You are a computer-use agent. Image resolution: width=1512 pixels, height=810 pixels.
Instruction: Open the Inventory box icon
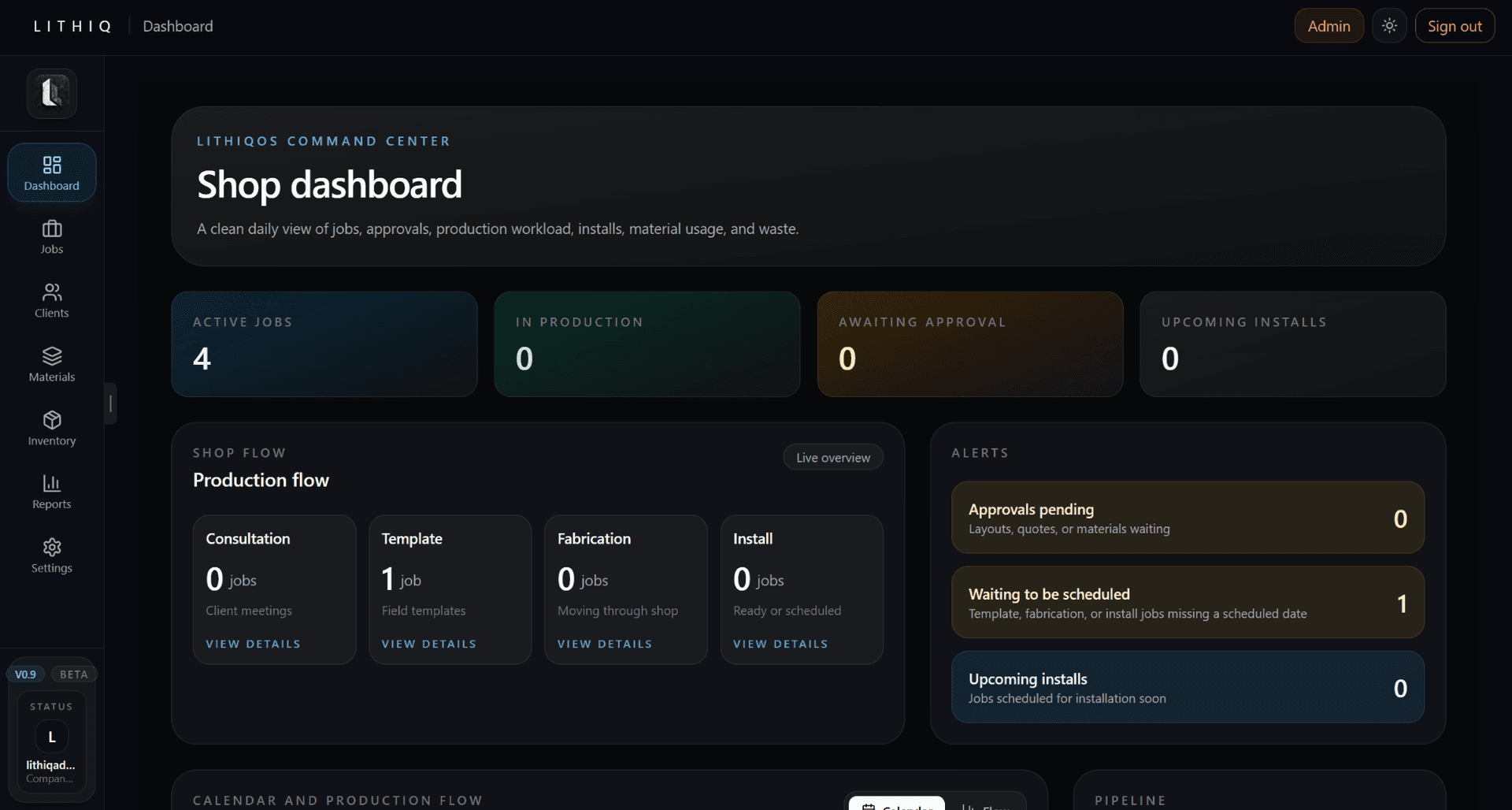pos(52,420)
